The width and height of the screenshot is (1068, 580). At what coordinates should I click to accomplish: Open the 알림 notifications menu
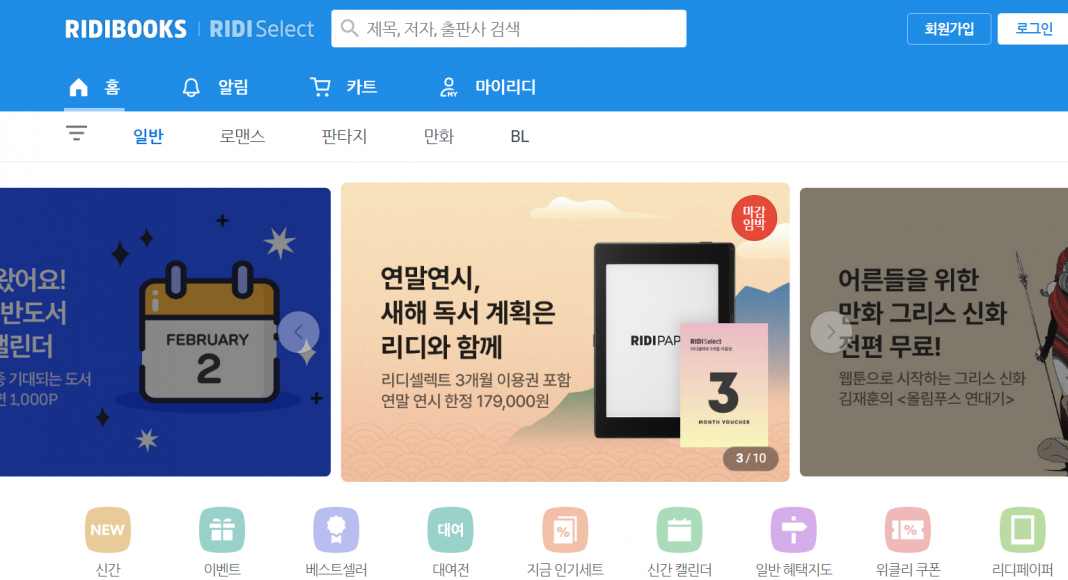coord(215,87)
